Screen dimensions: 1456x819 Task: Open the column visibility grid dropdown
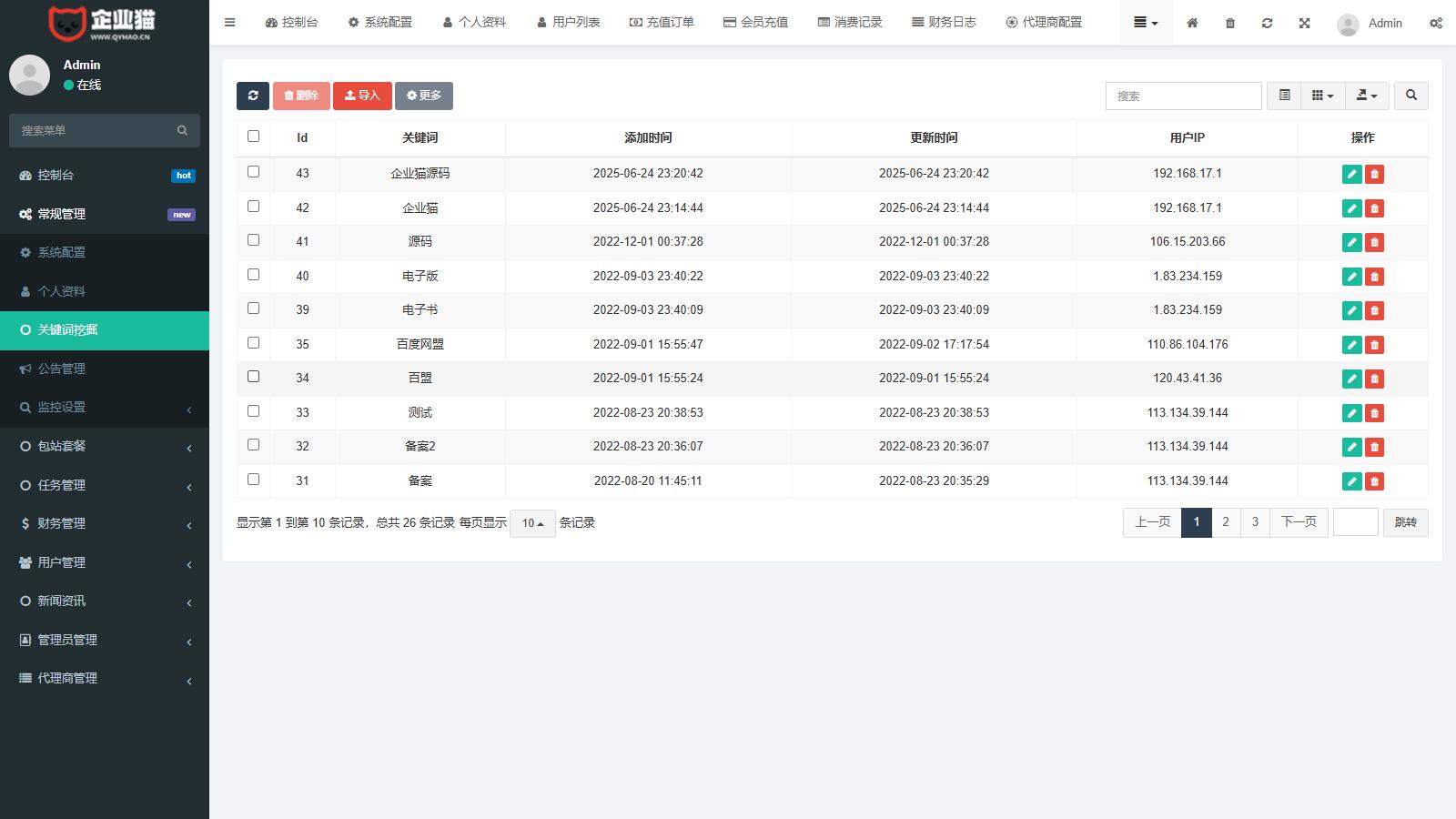pos(1322,96)
